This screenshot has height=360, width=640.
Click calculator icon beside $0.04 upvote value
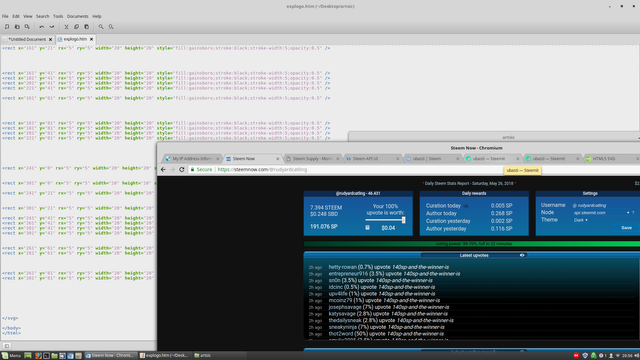(x=367, y=227)
